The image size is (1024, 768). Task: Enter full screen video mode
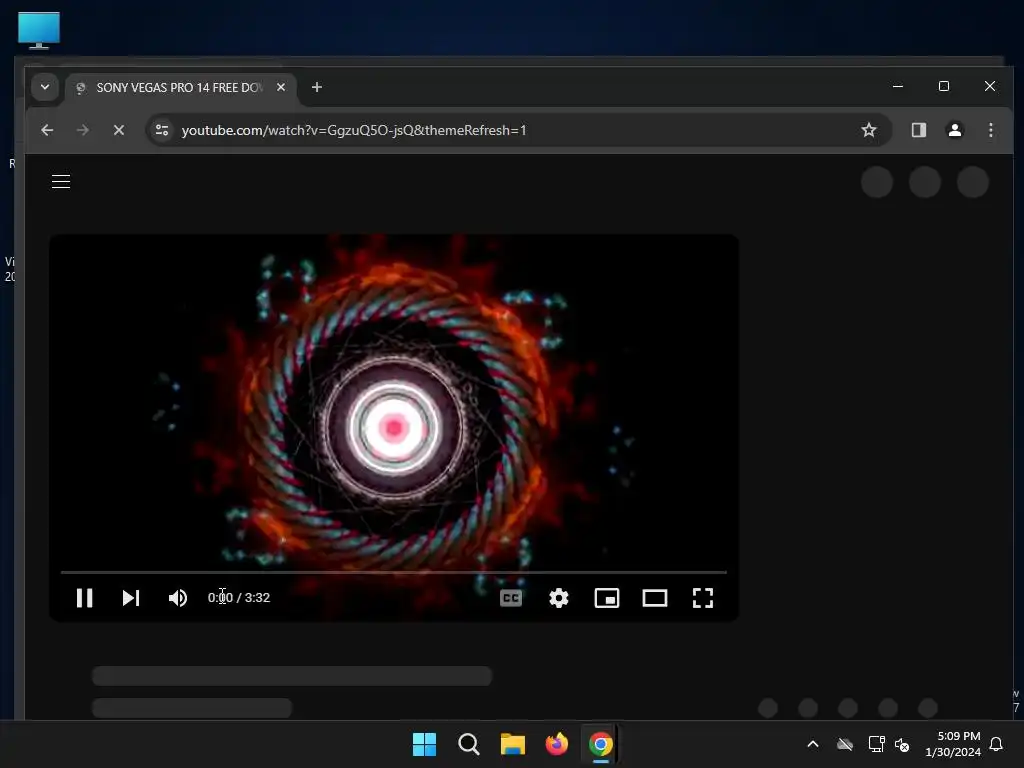703,598
